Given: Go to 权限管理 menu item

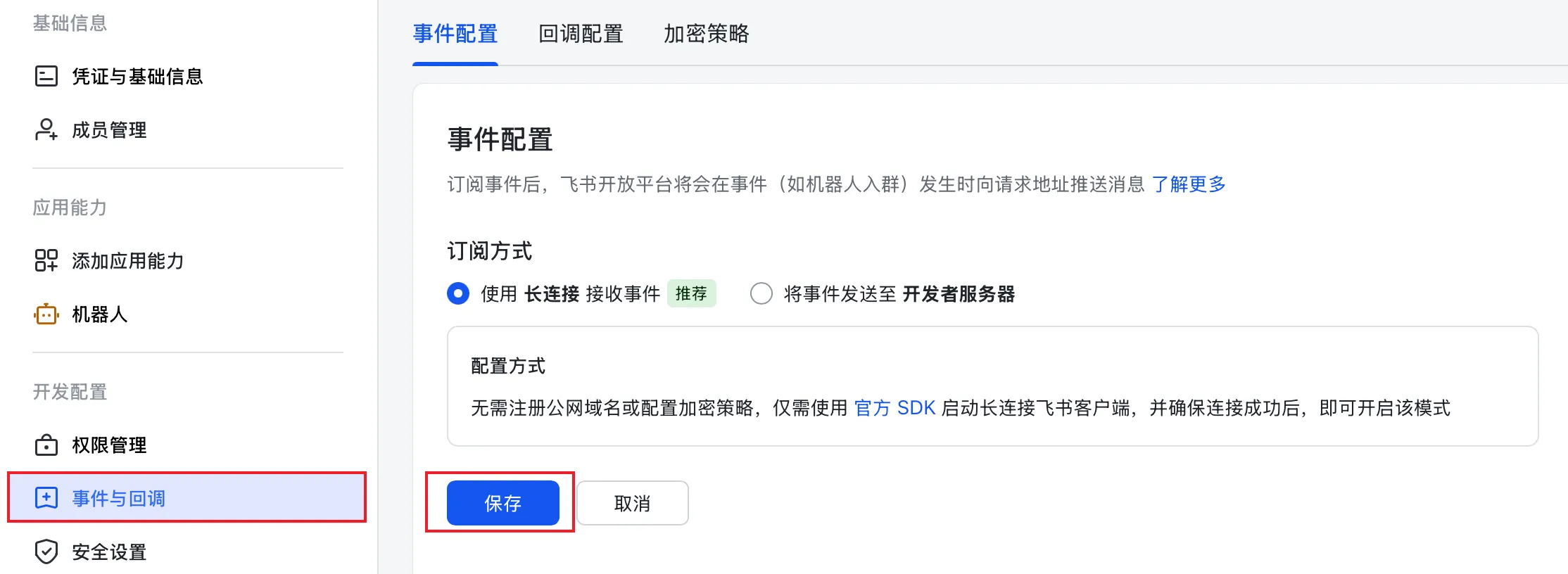Looking at the screenshot, I should pos(109,445).
